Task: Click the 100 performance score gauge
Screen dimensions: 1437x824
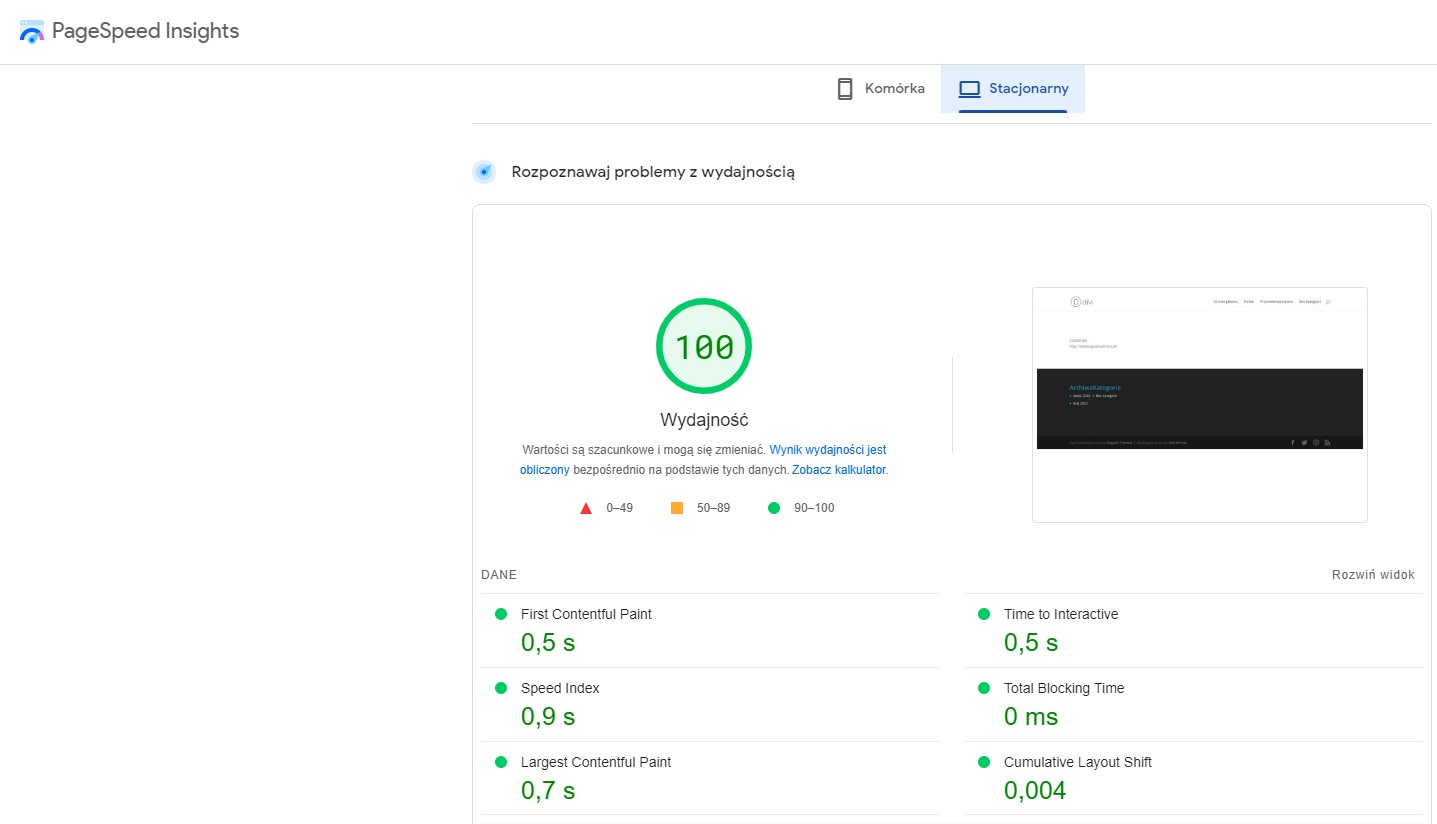Action: (x=704, y=346)
